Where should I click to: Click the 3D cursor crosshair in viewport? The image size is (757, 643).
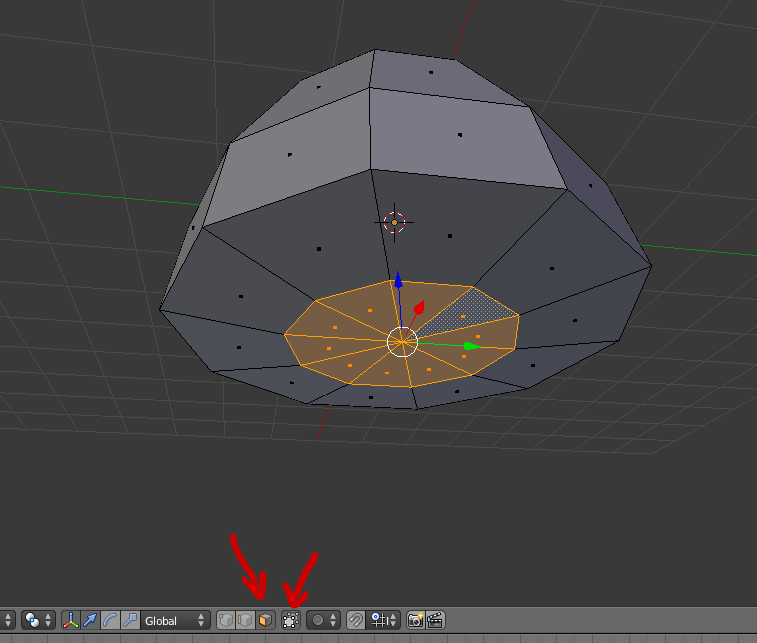[394, 223]
